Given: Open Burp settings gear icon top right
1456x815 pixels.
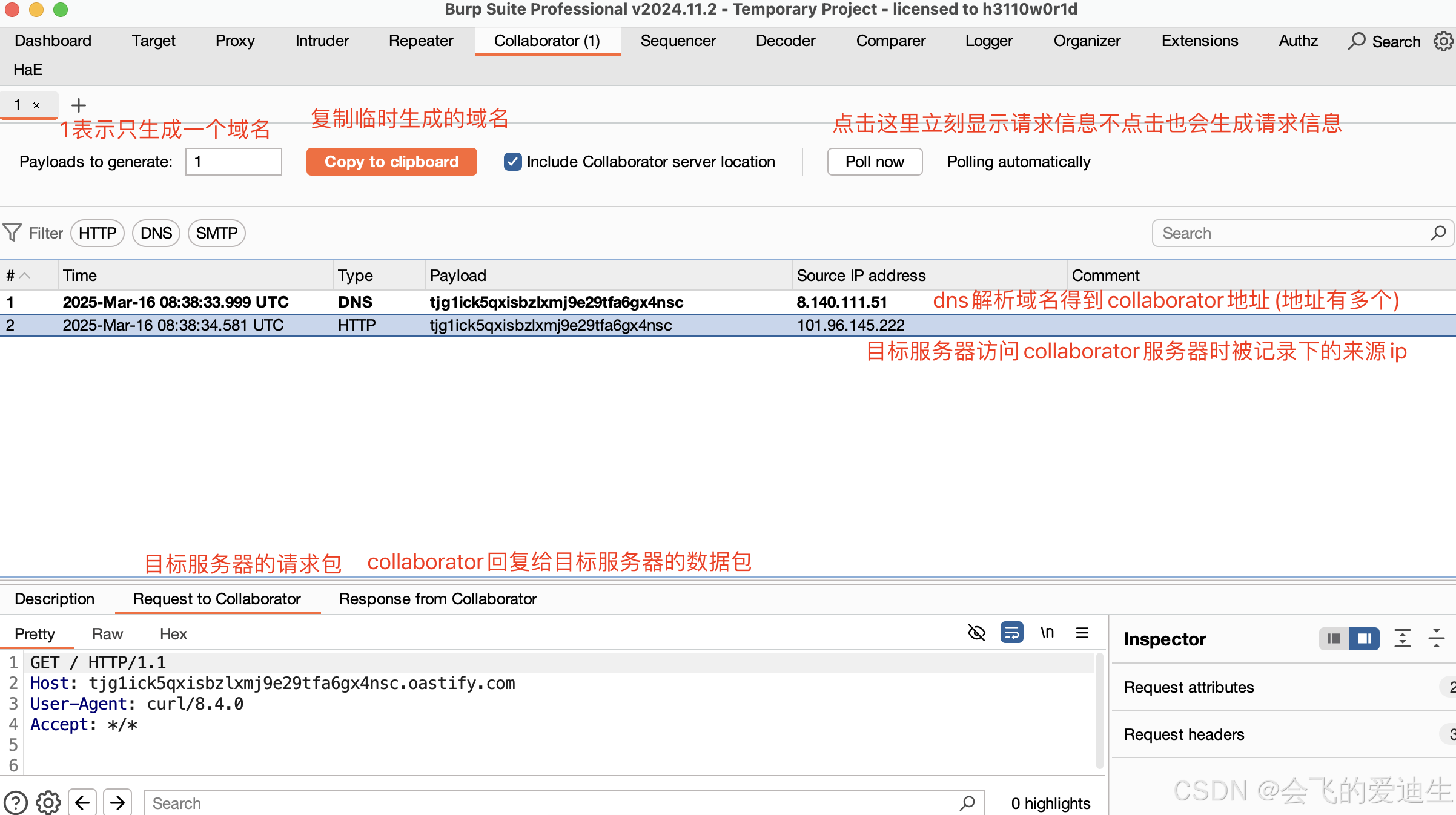Looking at the screenshot, I should tap(1443, 41).
